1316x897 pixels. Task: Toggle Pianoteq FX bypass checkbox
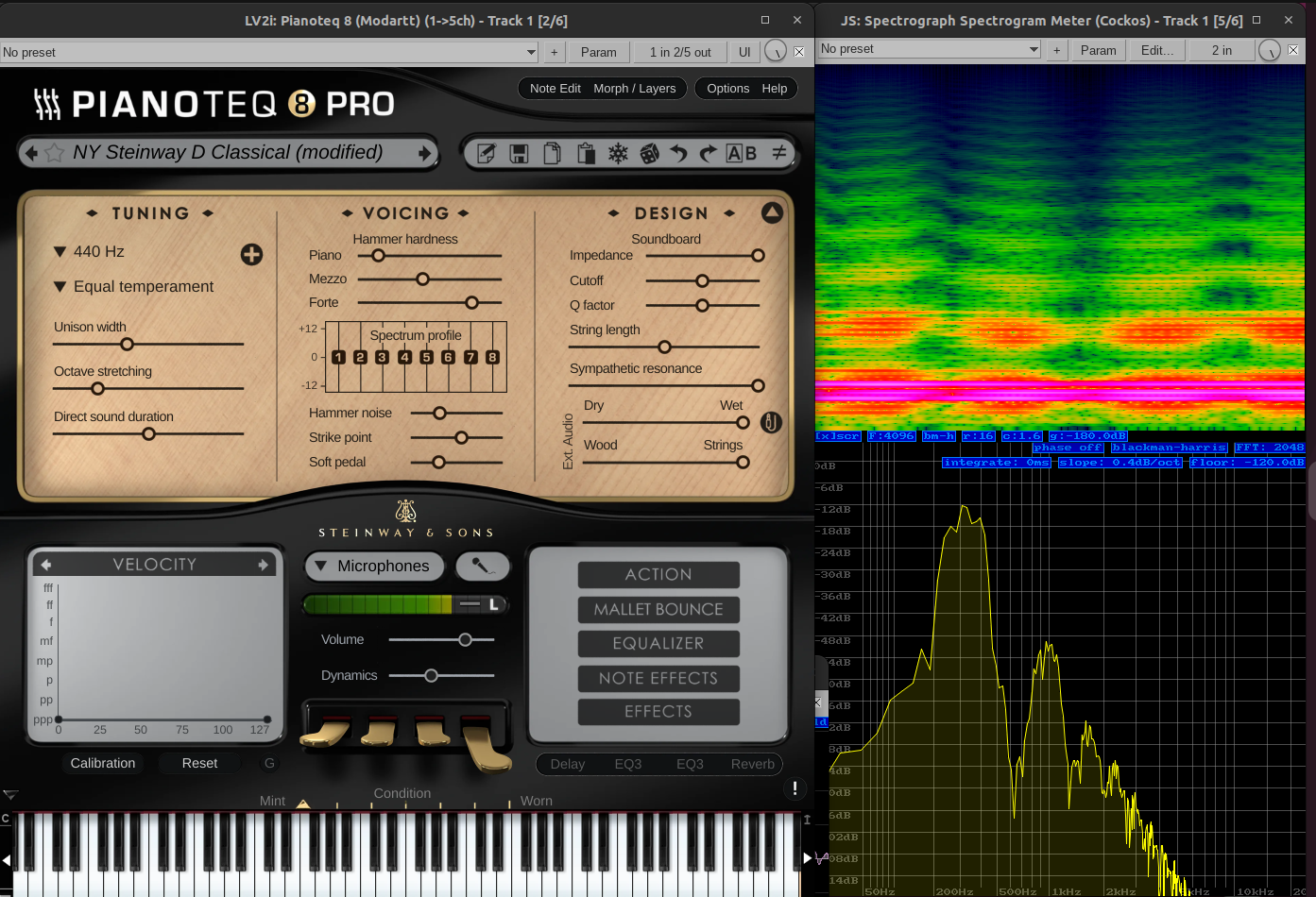pos(799,52)
